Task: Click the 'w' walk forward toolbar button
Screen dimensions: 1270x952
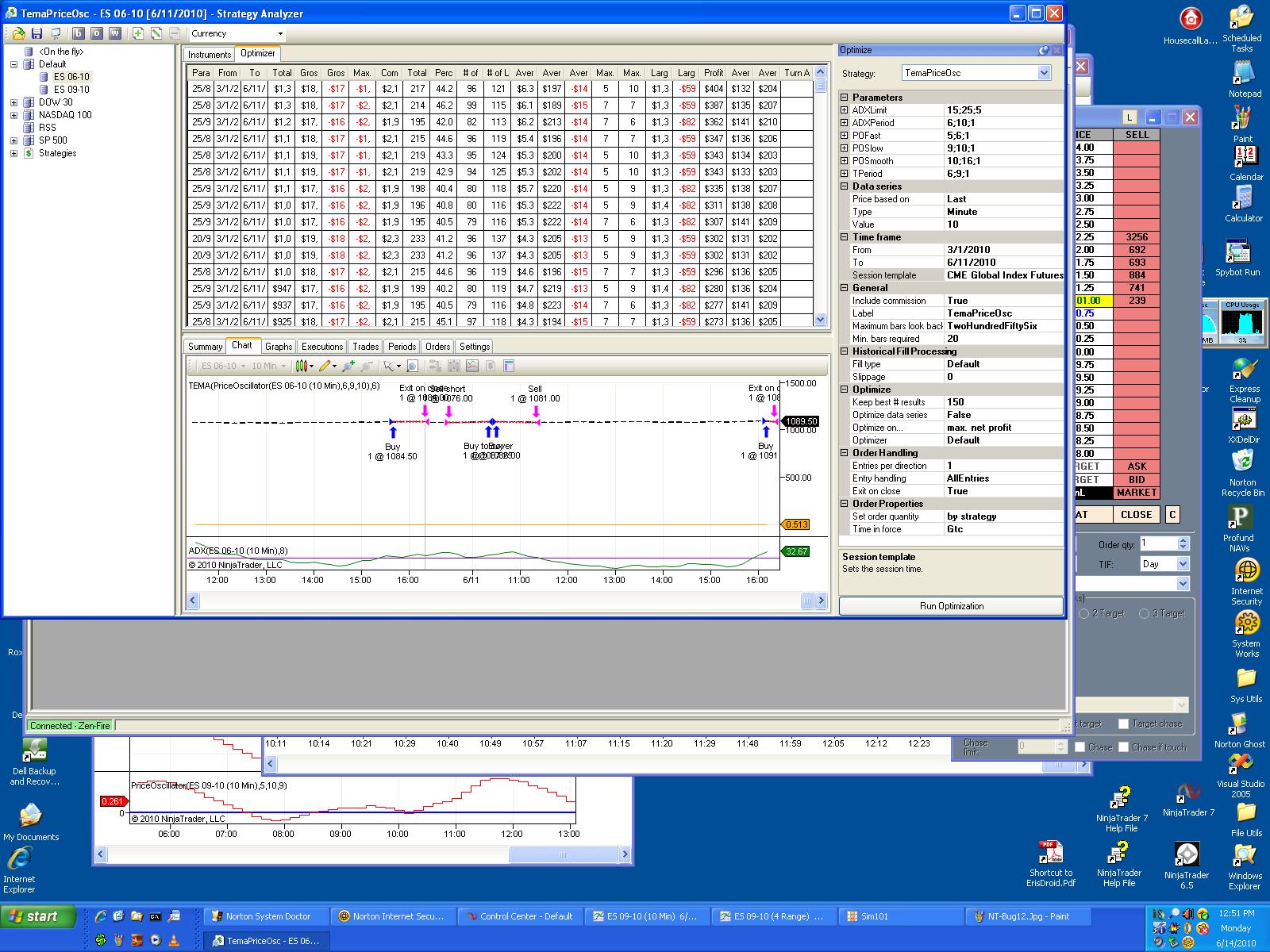Action: 115,33
